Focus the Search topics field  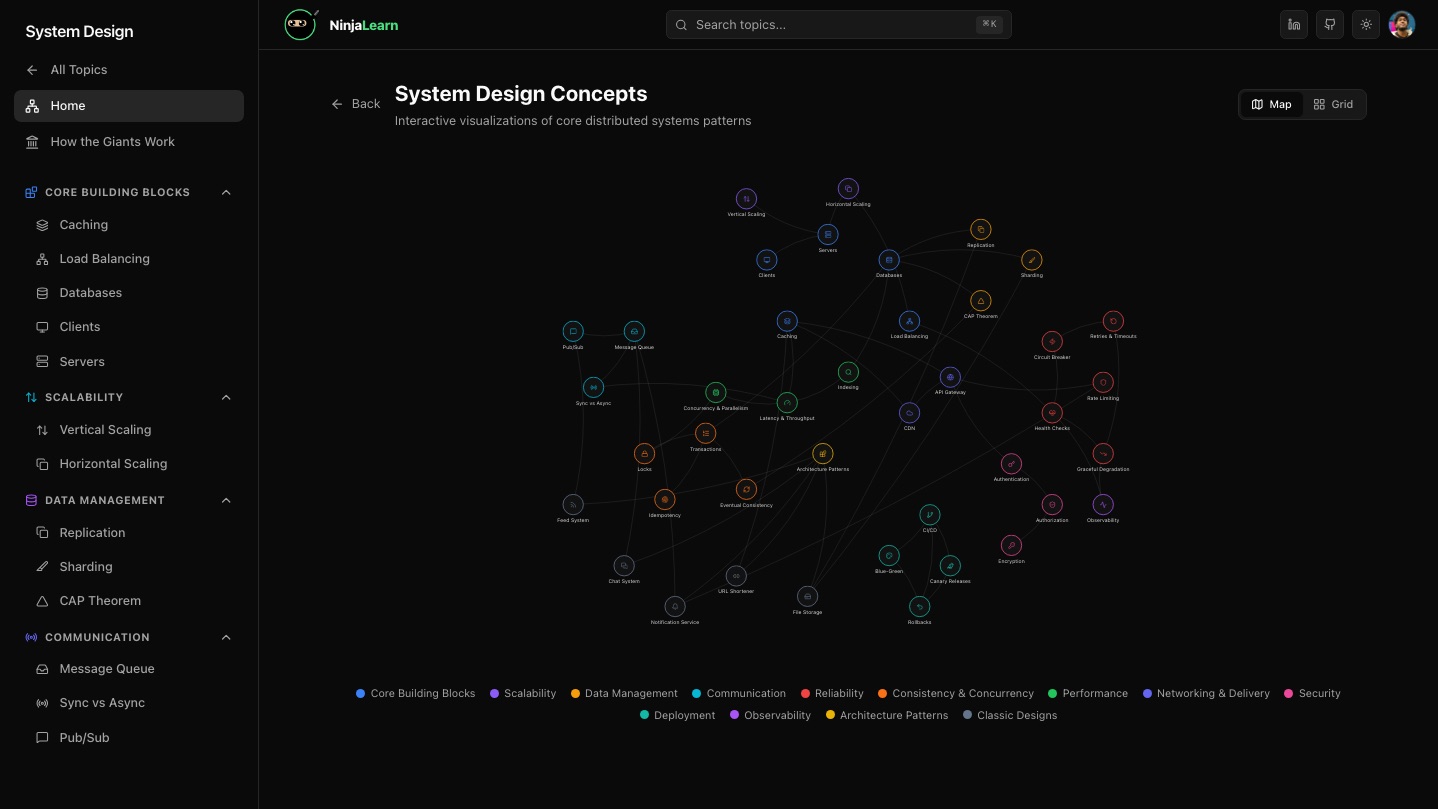(838, 25)
